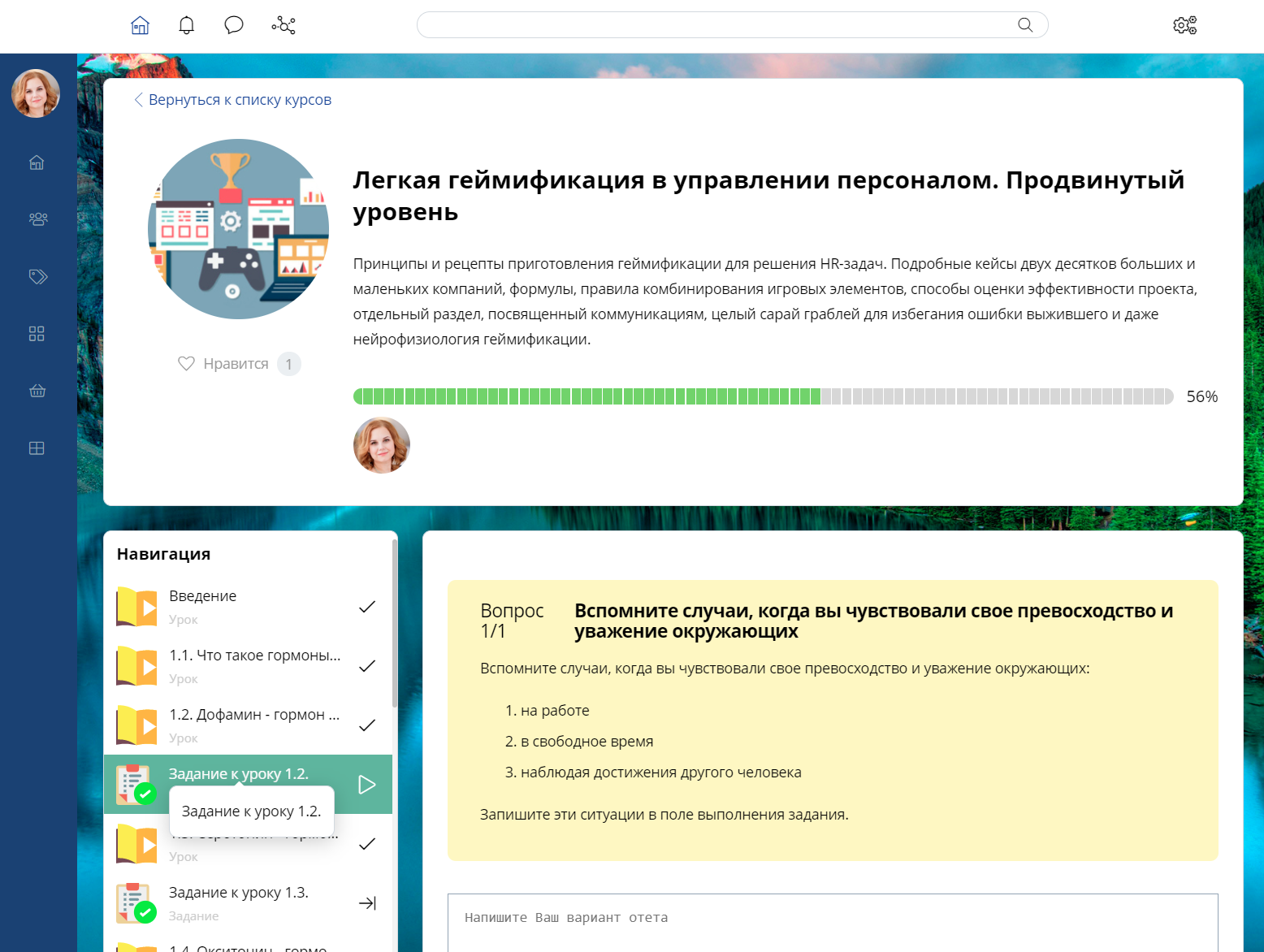Focus the top search field
The image size is (1264, 952).
[x=732, y=25]
